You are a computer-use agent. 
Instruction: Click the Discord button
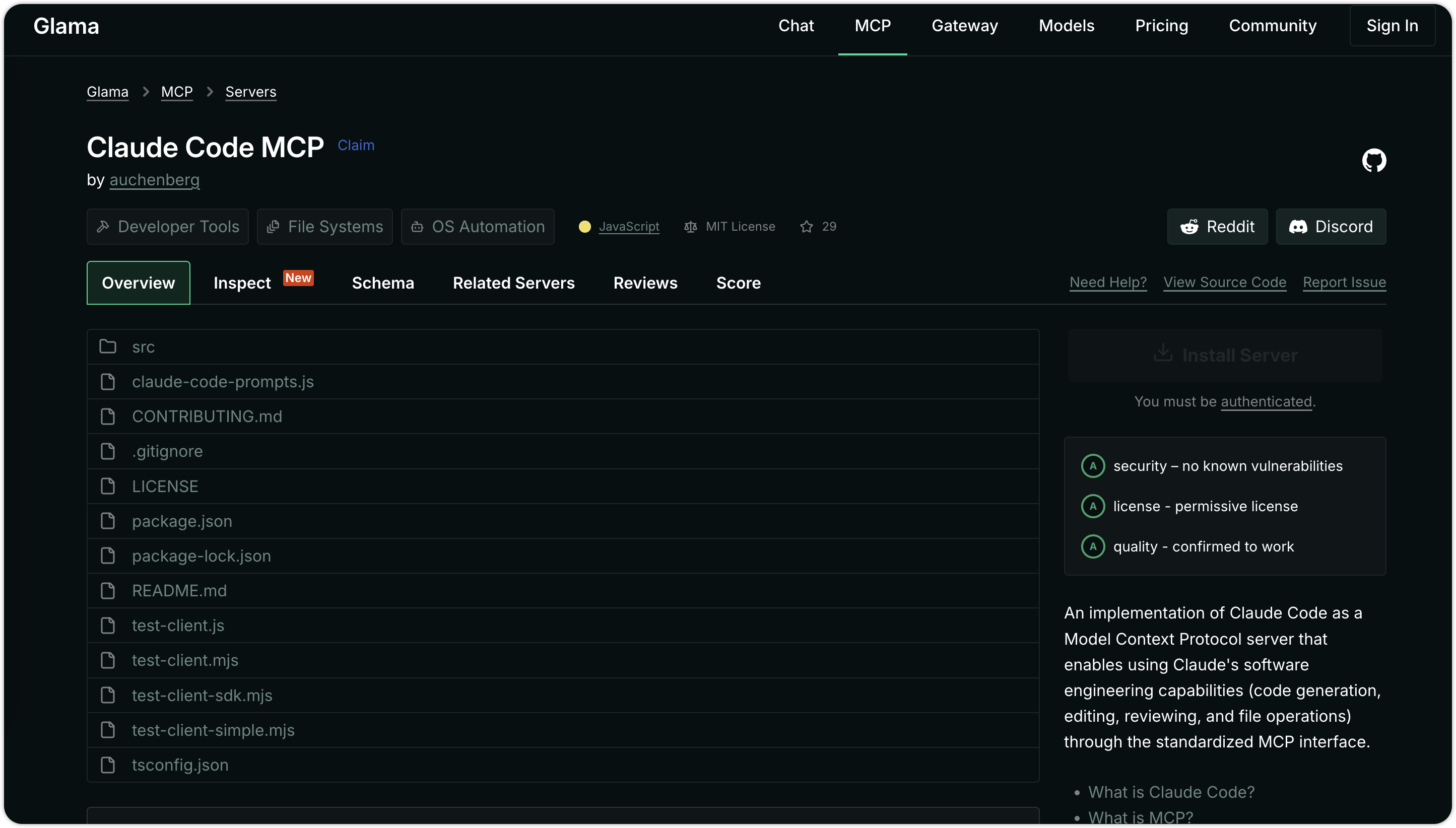point(1331,226)
